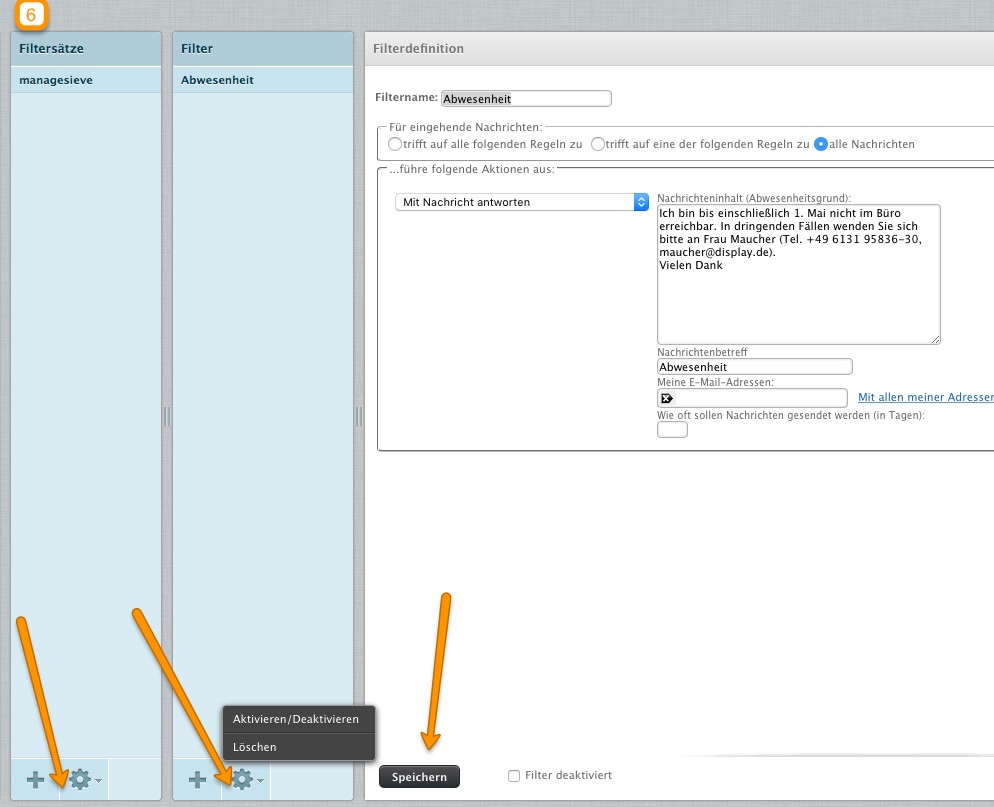
Task: Add a new filter set with plus icon
Action: [x=35, y=779]
